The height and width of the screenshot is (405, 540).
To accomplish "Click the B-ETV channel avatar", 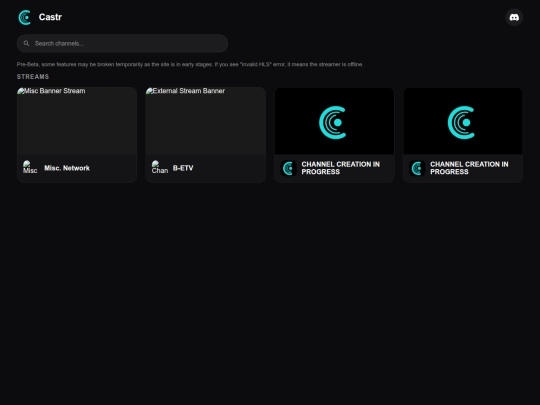I will click(x=160, y=168).
